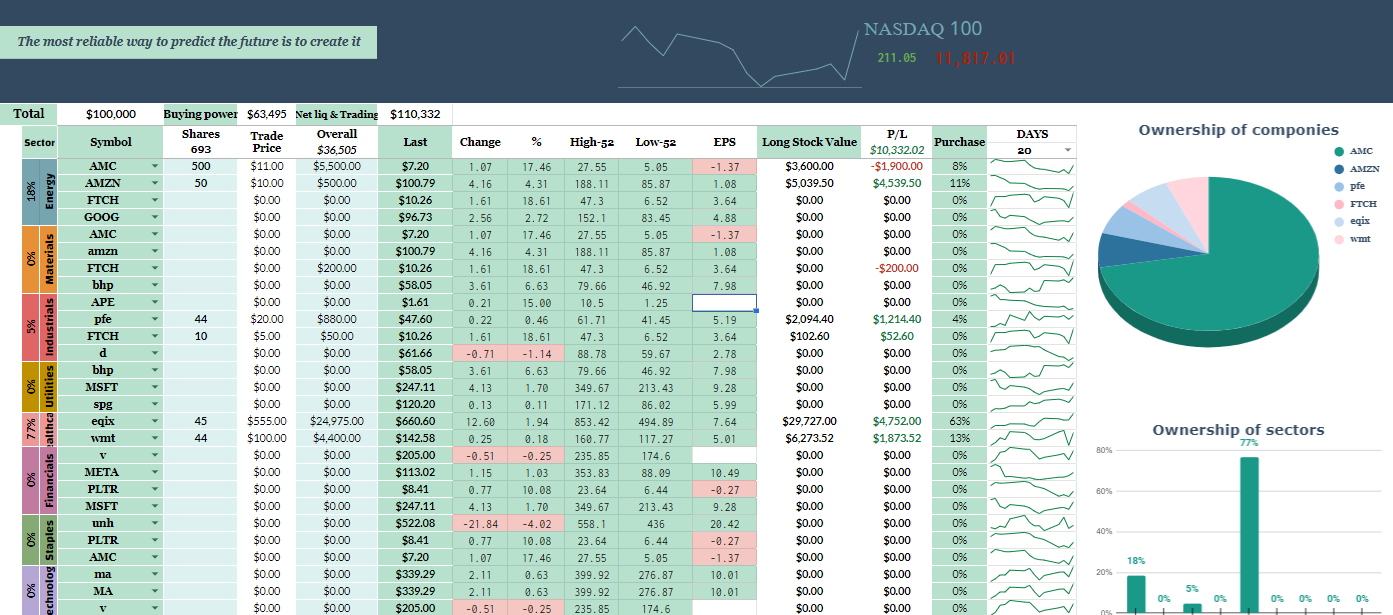
Task: Select the 18% bar in sectors chart
Action: (x=1136, y=594)
